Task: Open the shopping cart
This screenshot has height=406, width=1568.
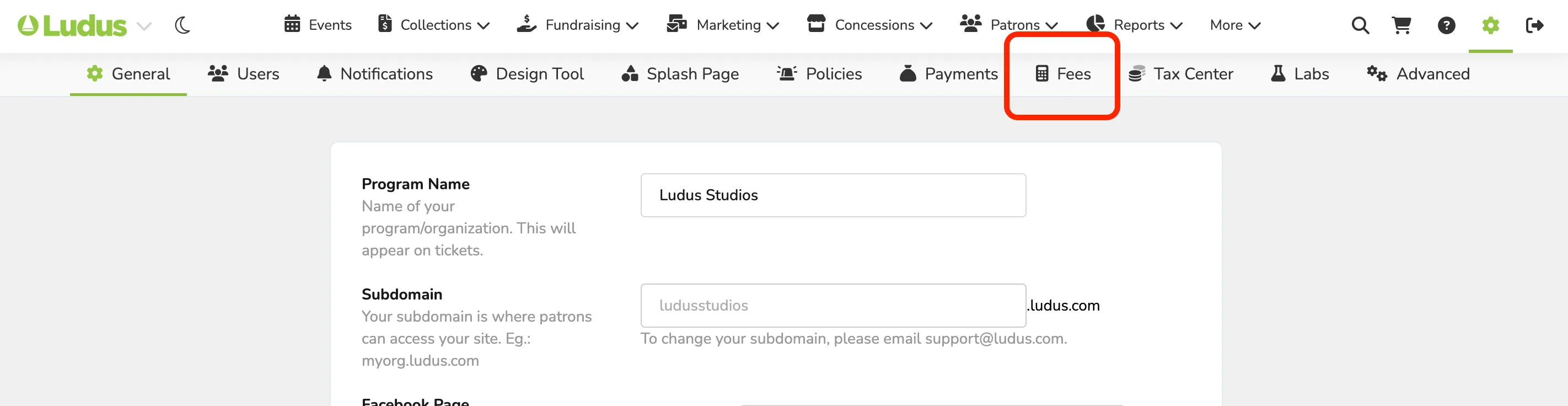Action: pos(1401,25)
